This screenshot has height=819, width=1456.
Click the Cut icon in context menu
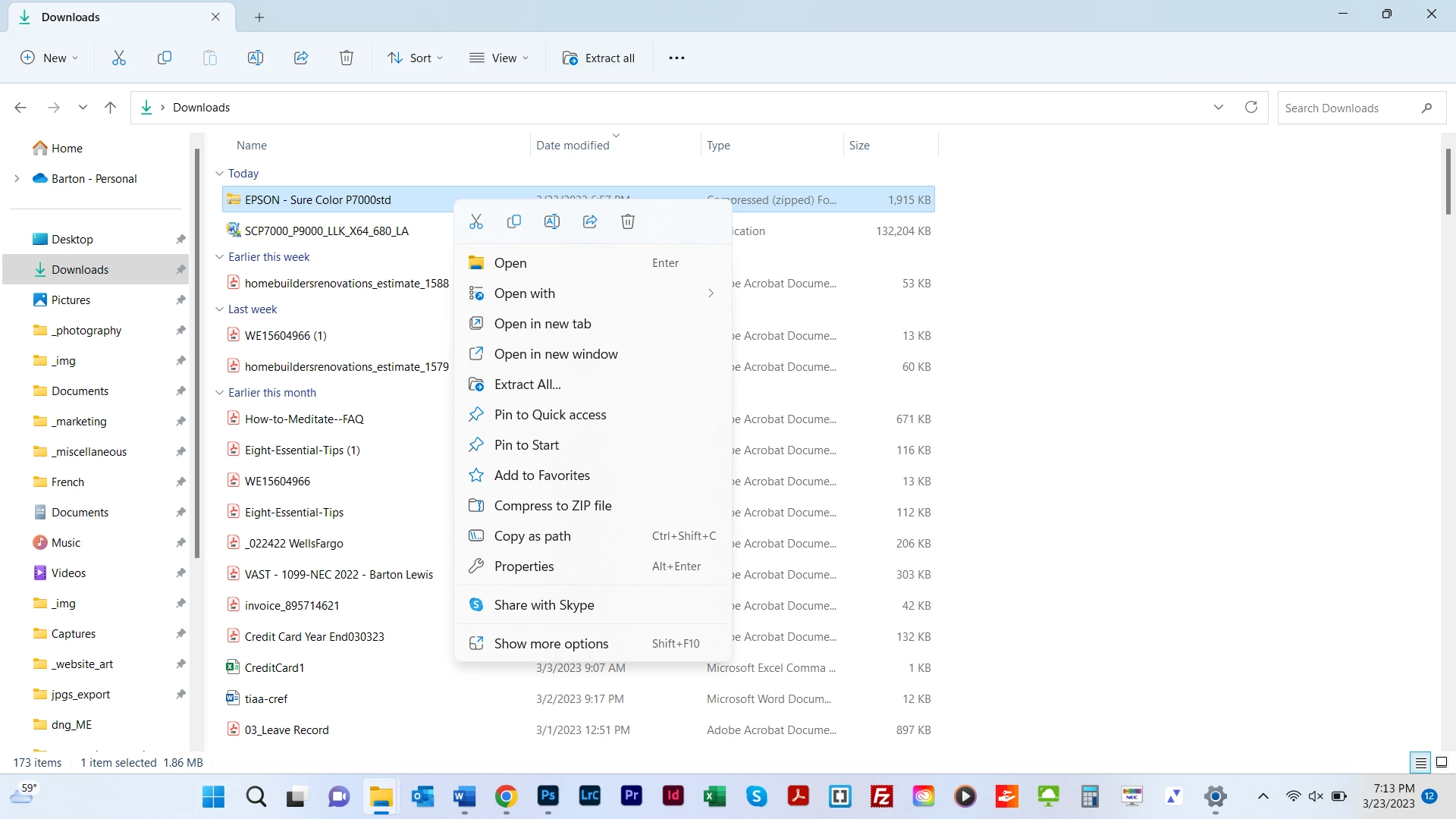point(476,221)
